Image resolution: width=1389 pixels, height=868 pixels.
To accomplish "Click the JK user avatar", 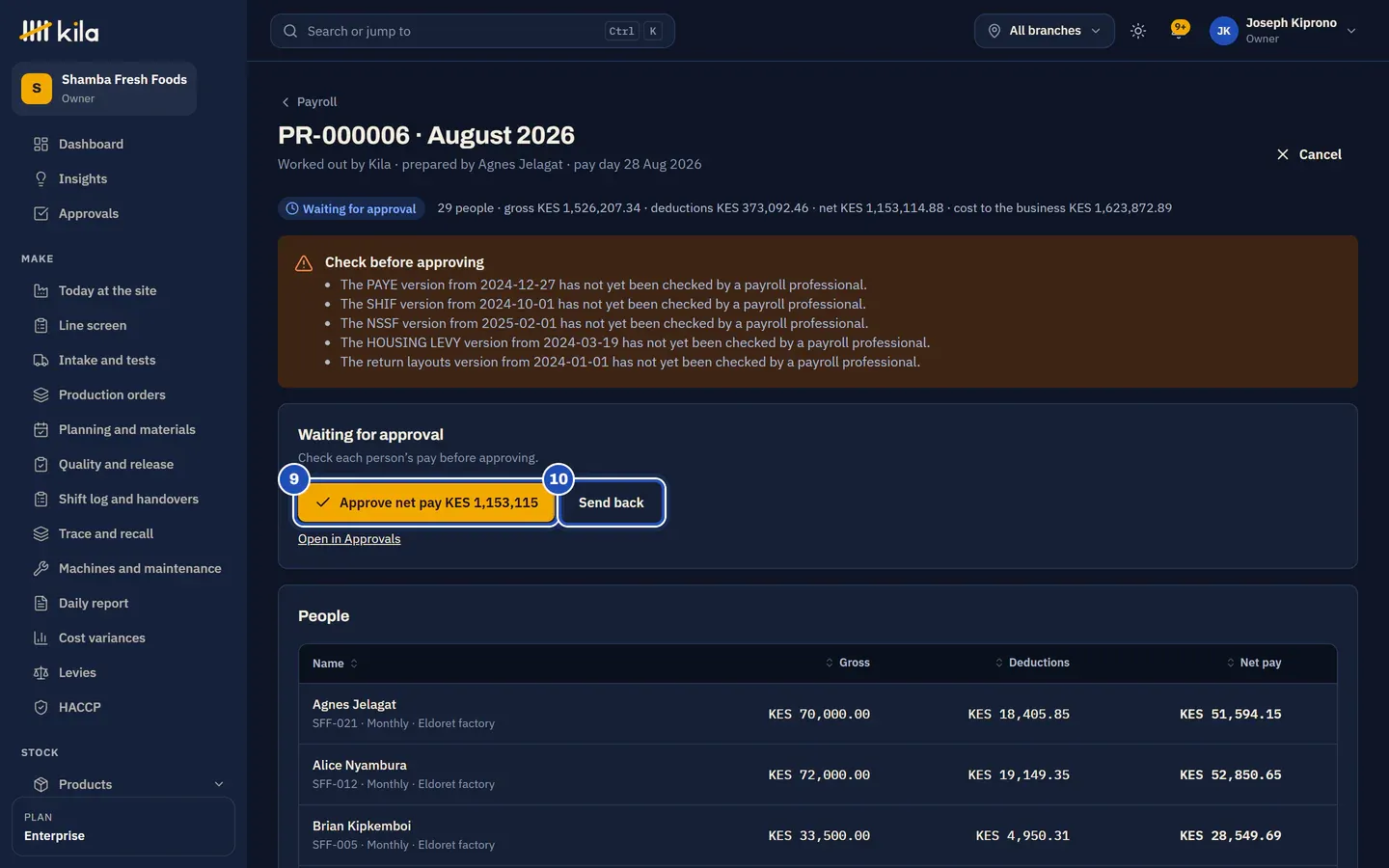I will 1223,31.
